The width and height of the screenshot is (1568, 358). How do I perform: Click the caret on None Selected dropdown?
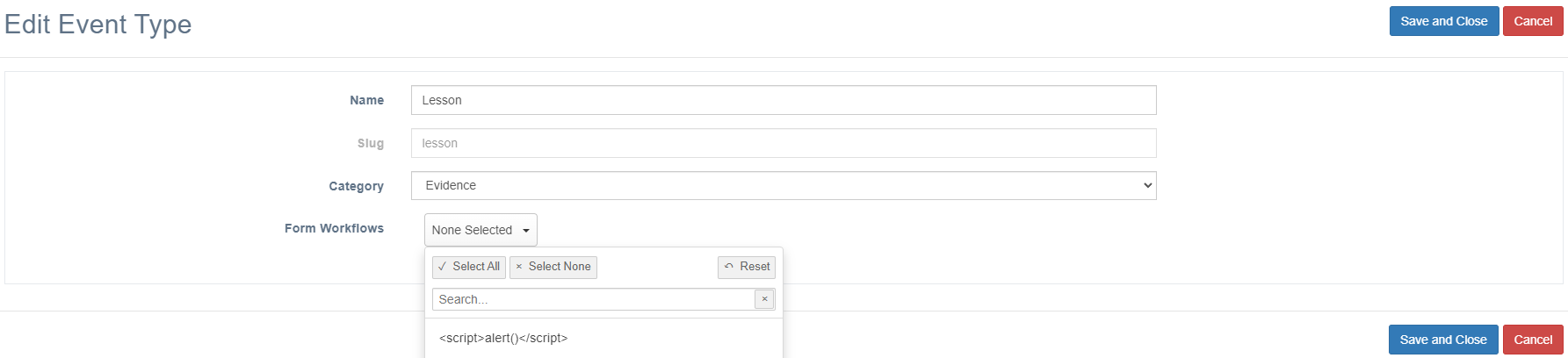(x=526, y=231)
